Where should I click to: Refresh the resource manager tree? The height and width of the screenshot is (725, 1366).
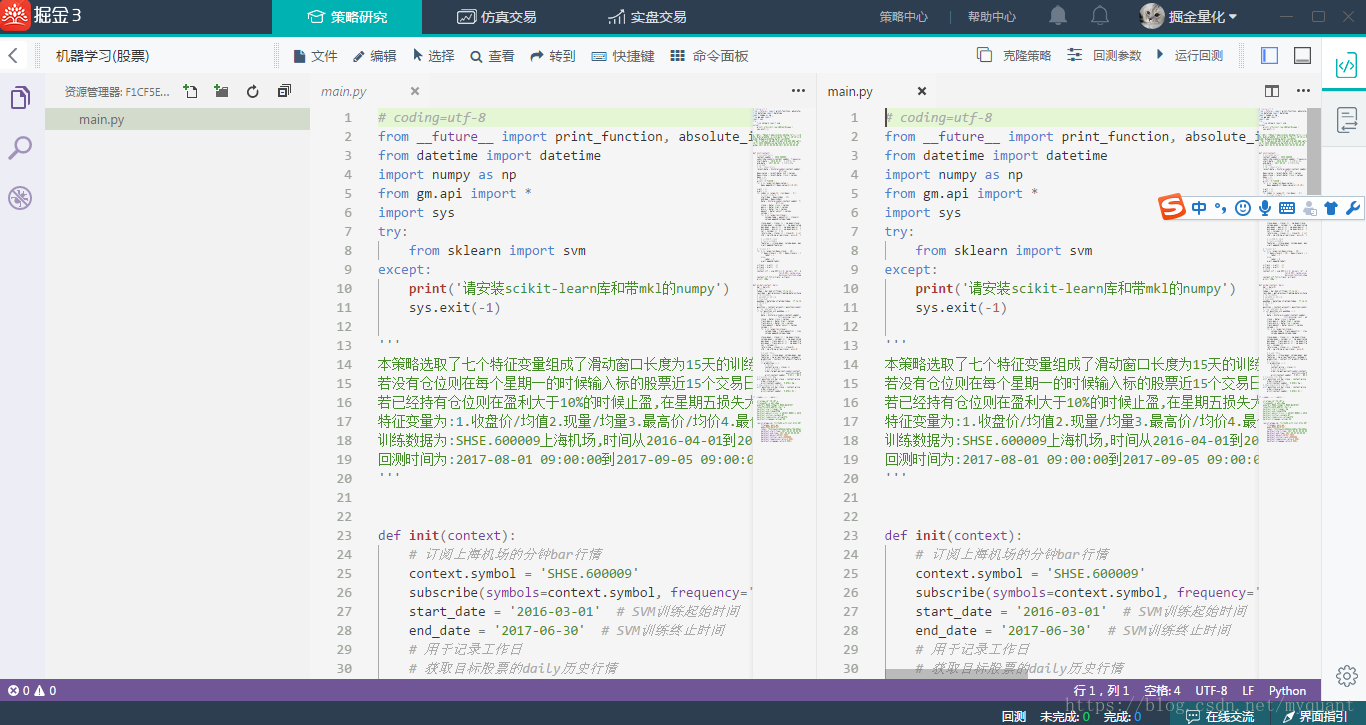coord(253,91)
